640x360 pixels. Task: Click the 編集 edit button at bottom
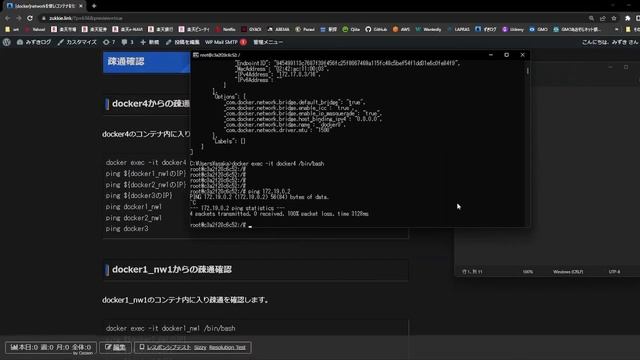tap(116, 347)
